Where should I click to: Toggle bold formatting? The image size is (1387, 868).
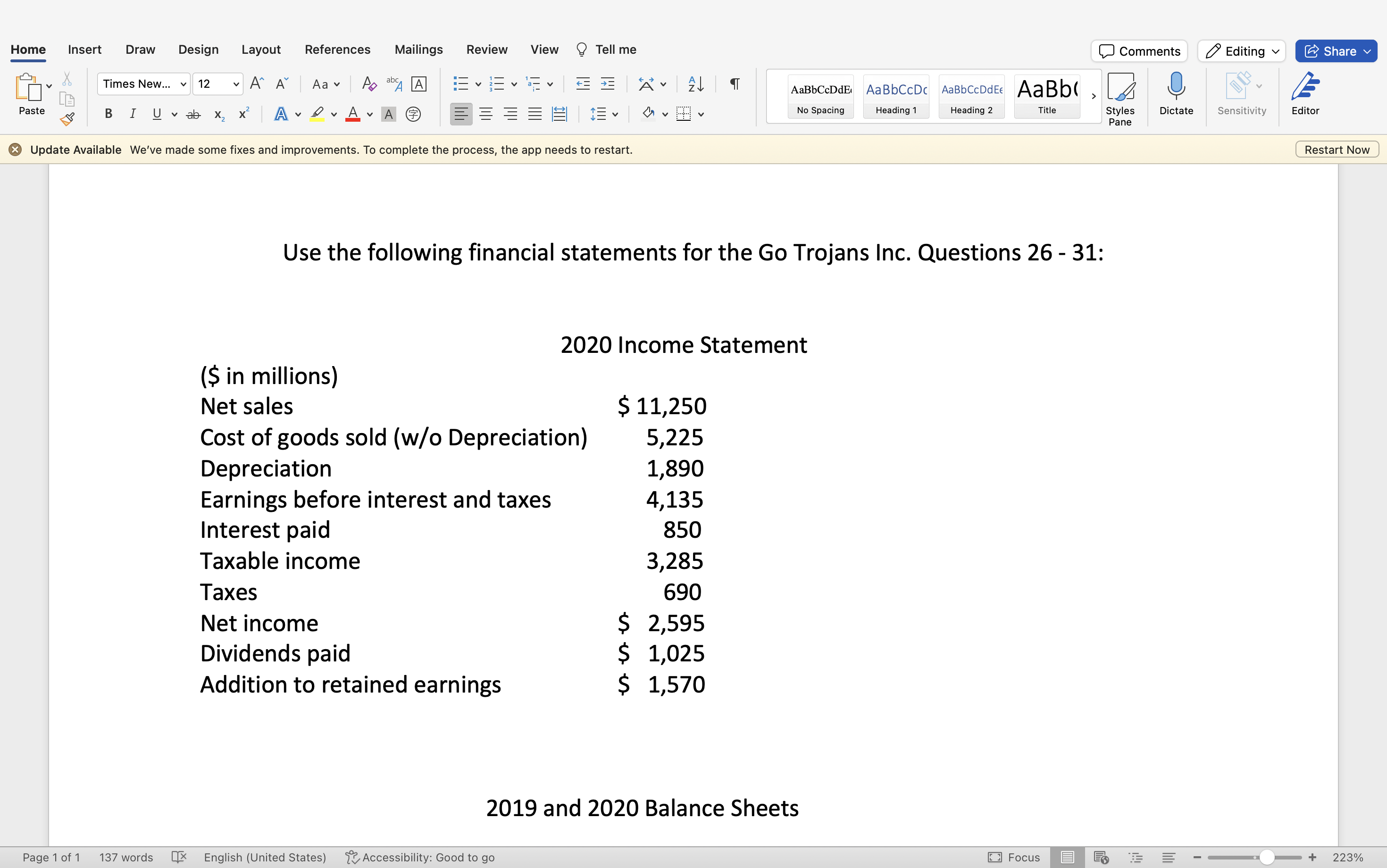pos(109,114)
